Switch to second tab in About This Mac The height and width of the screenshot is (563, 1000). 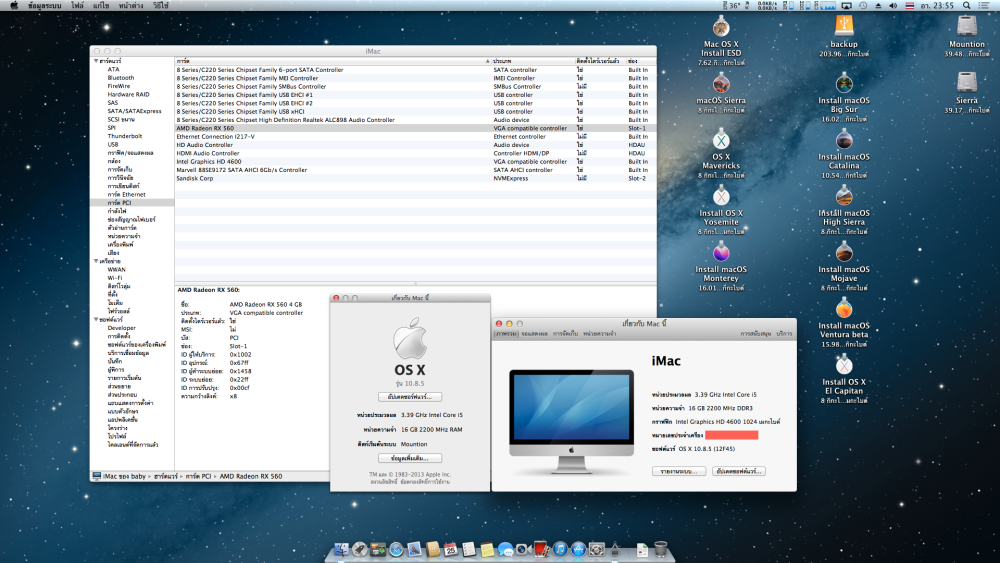(534, 334)
